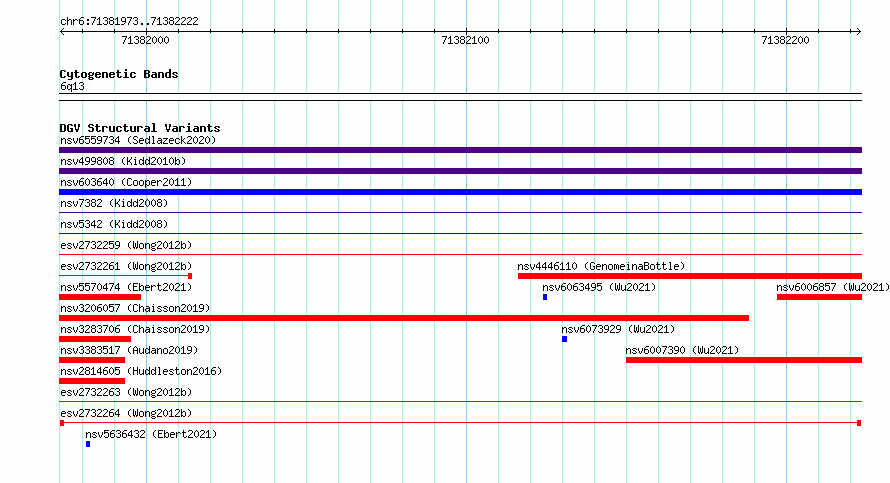This screenshot has height=483, width=890.
Task: Click the right arrow of the ruler
Action: tap(858, 32)
